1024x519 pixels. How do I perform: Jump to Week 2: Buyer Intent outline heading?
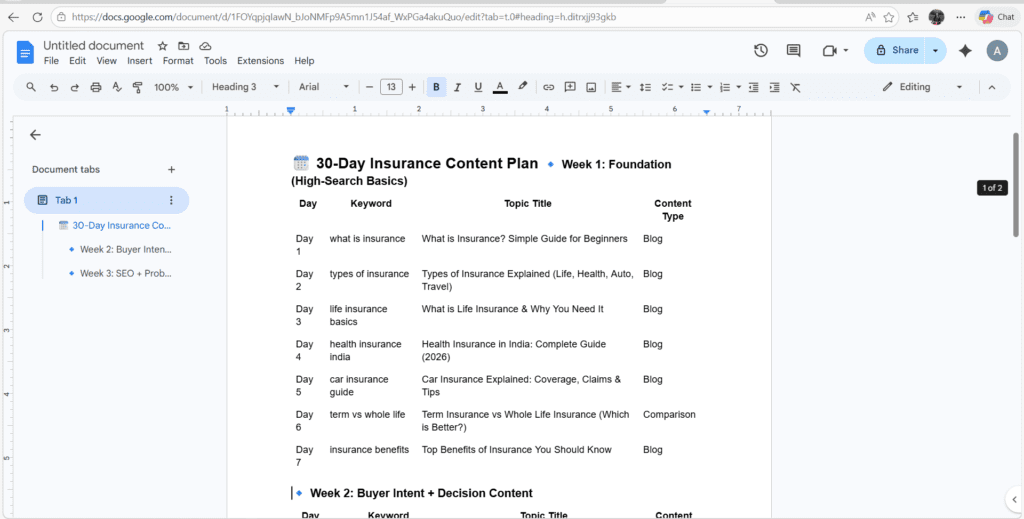coord(120,249)
